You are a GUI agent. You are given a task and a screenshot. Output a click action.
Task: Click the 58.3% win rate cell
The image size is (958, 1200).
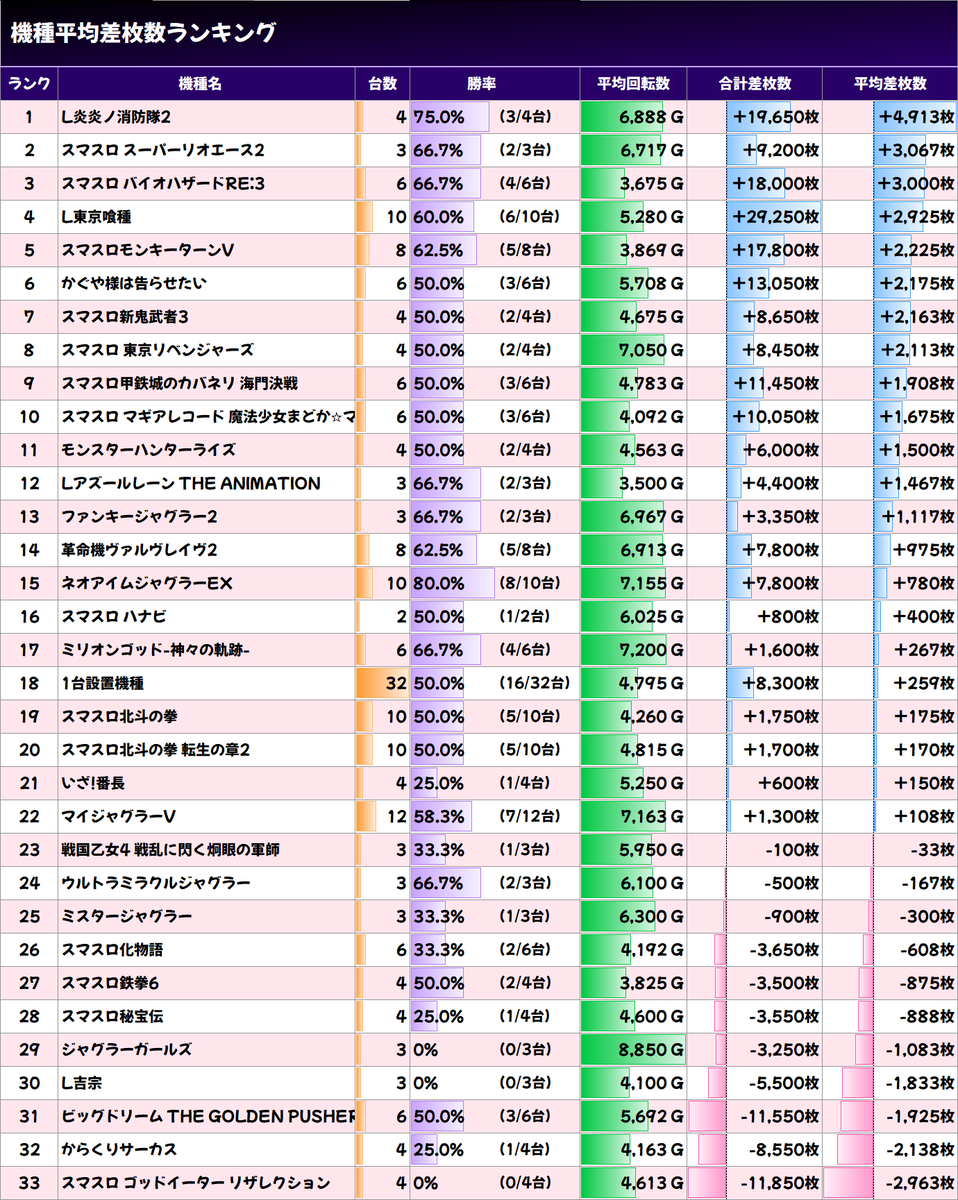[x=494, y=817]
